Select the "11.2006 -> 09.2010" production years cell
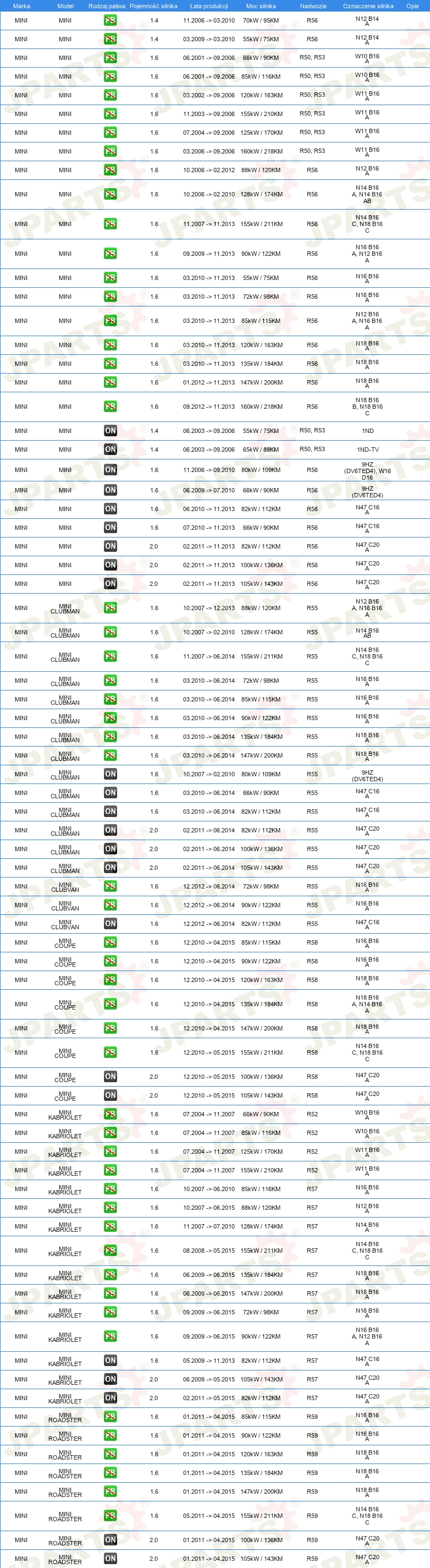This screenshot has height=1568, width=430. (x=208, y=470)
